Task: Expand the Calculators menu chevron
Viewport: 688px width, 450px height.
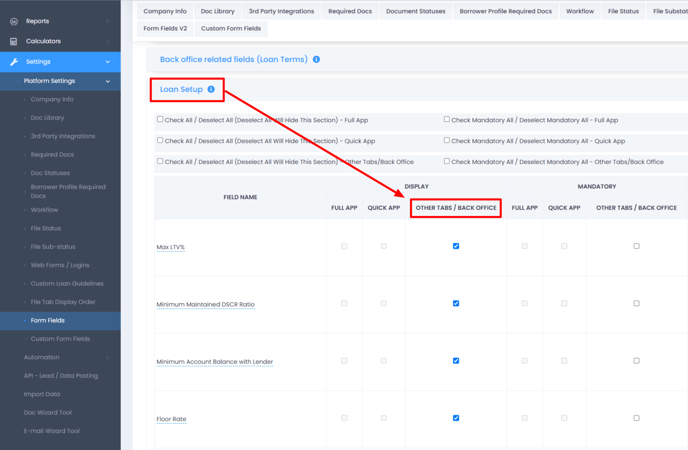Action: click(x=108, y=41)
